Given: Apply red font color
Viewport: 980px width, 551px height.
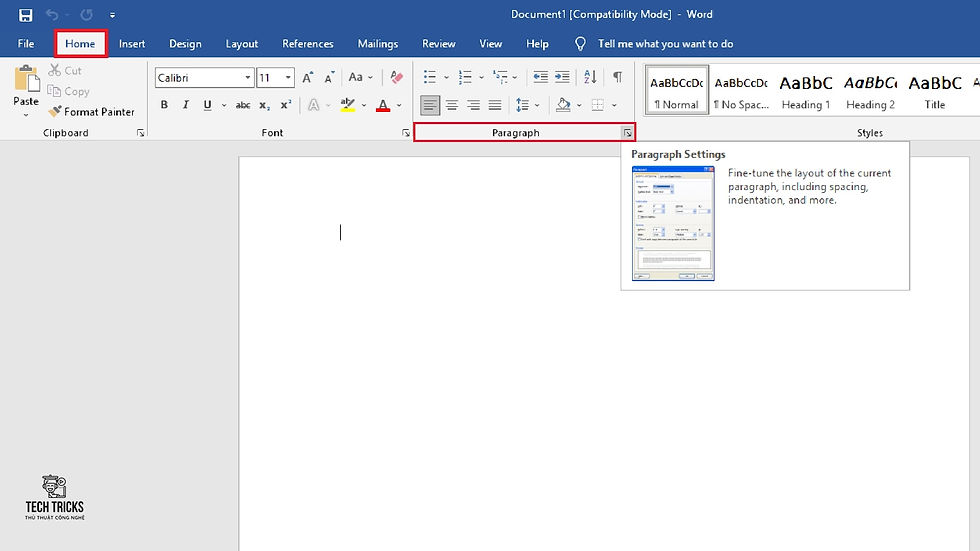Looking at the screenshot, I should click(x=383, y=105).
